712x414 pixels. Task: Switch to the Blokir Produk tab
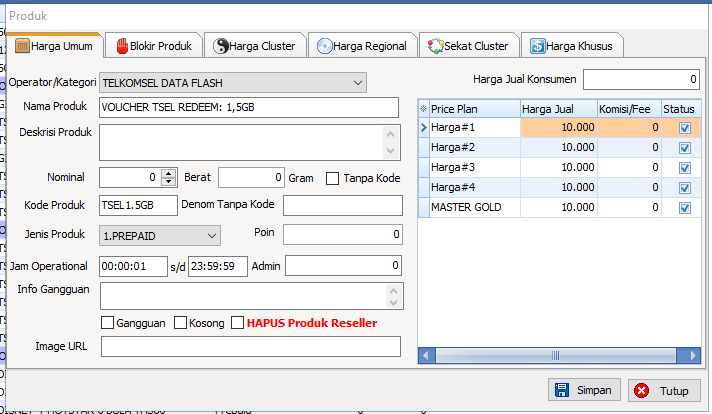coord(154,46)
